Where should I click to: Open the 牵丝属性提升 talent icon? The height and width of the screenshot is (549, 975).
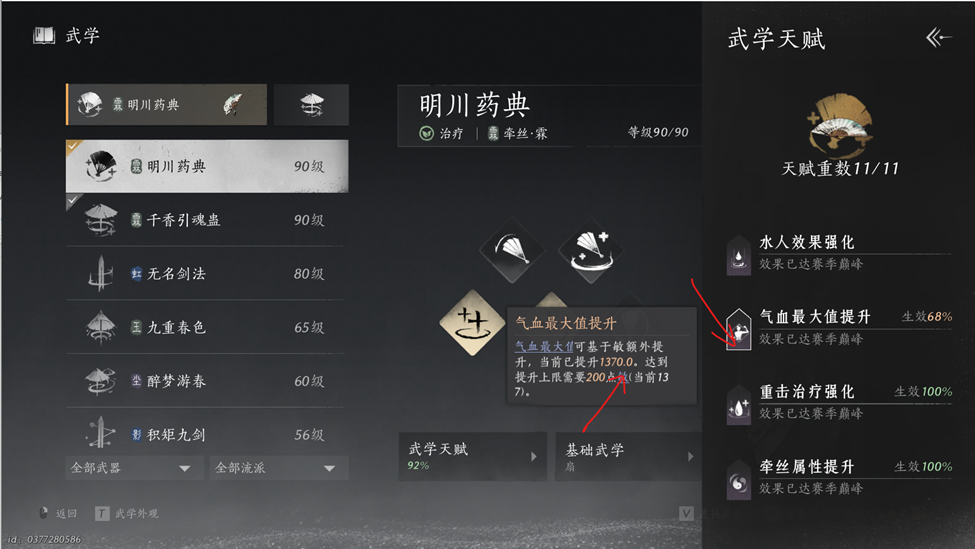738,479
